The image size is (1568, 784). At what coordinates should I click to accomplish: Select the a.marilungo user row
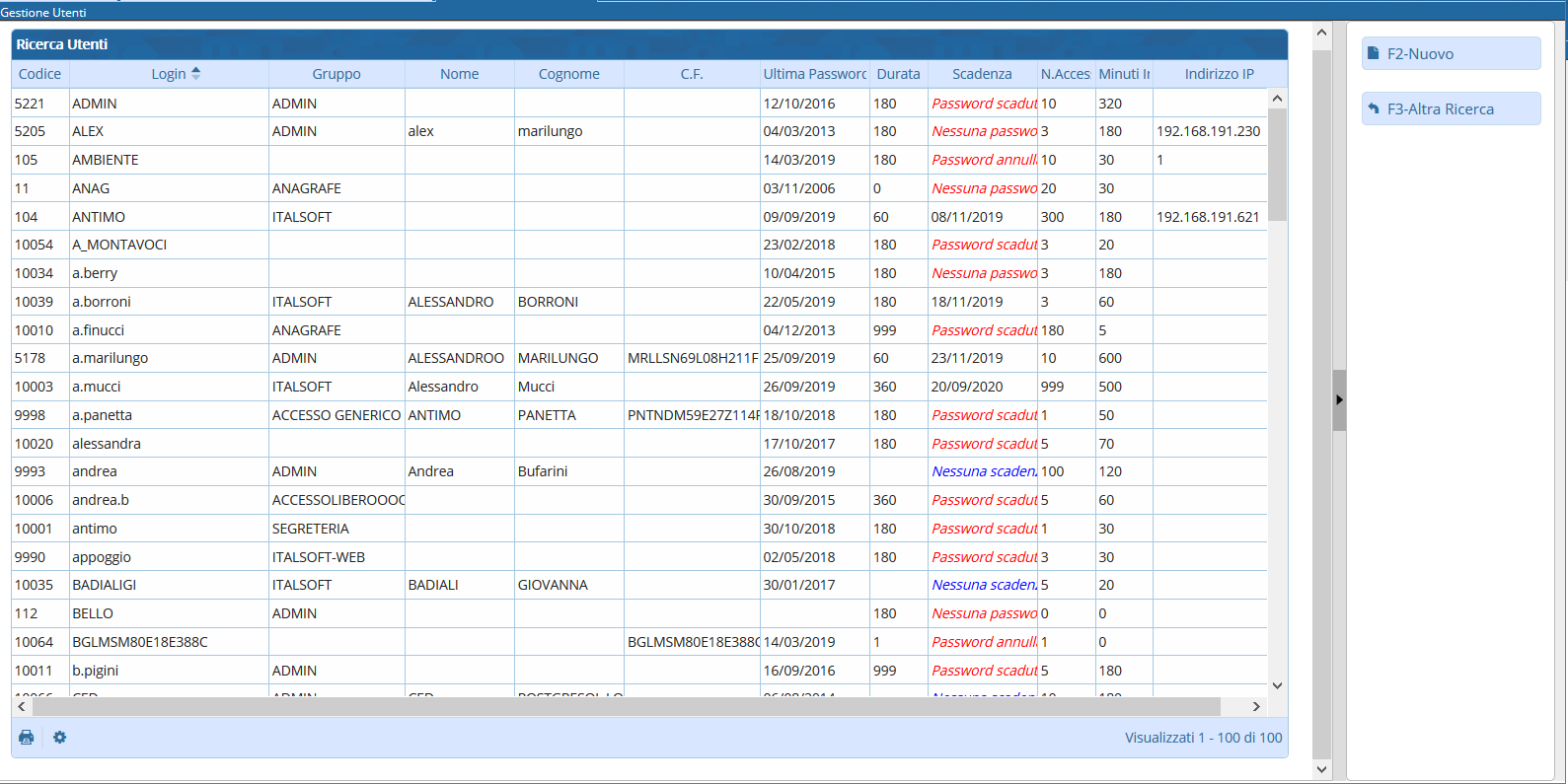point(110,358)
